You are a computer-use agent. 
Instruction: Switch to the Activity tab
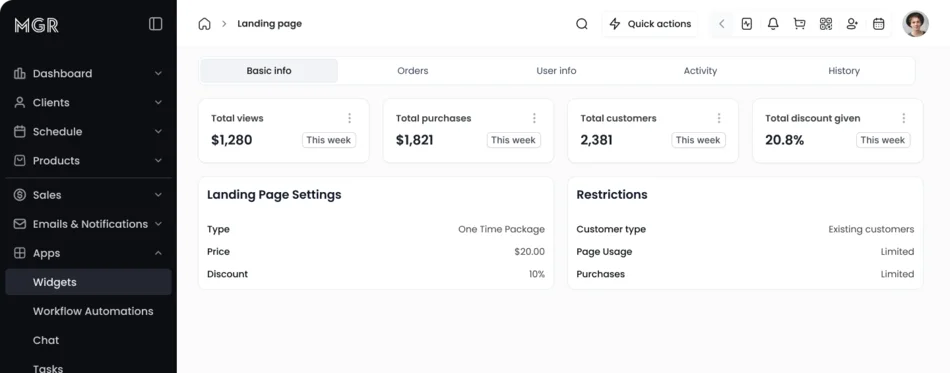click(x=700, y=71)
